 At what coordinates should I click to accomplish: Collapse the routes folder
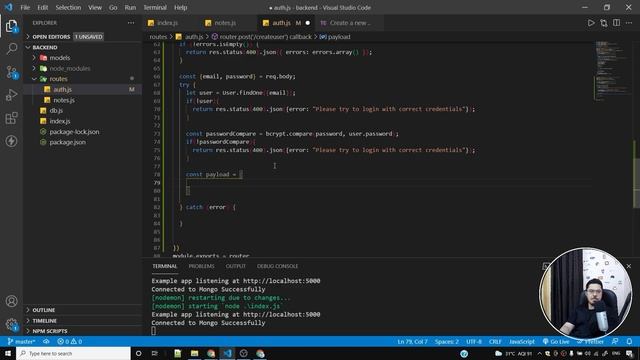83,79
